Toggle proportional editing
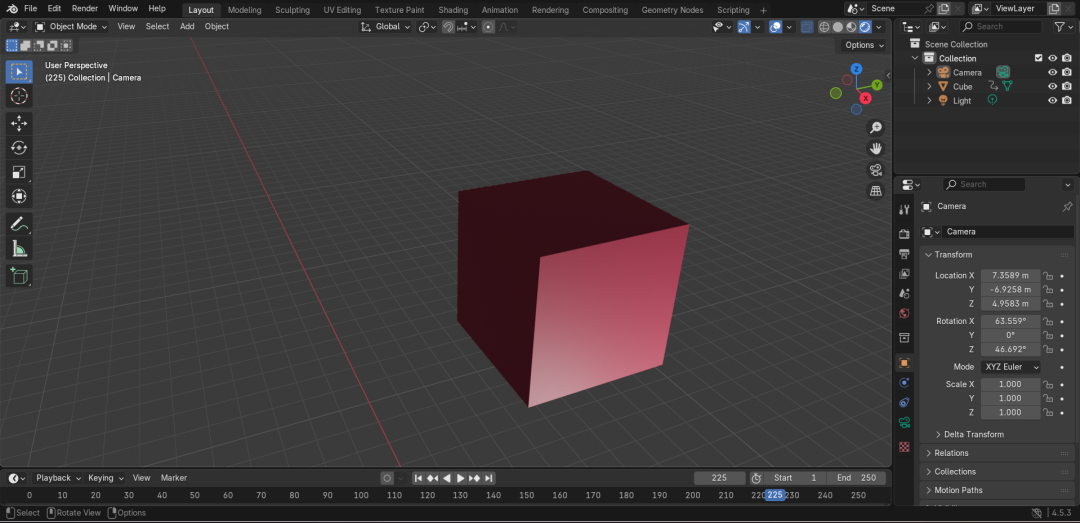1080x523 pixels. [x=488, y=27]
